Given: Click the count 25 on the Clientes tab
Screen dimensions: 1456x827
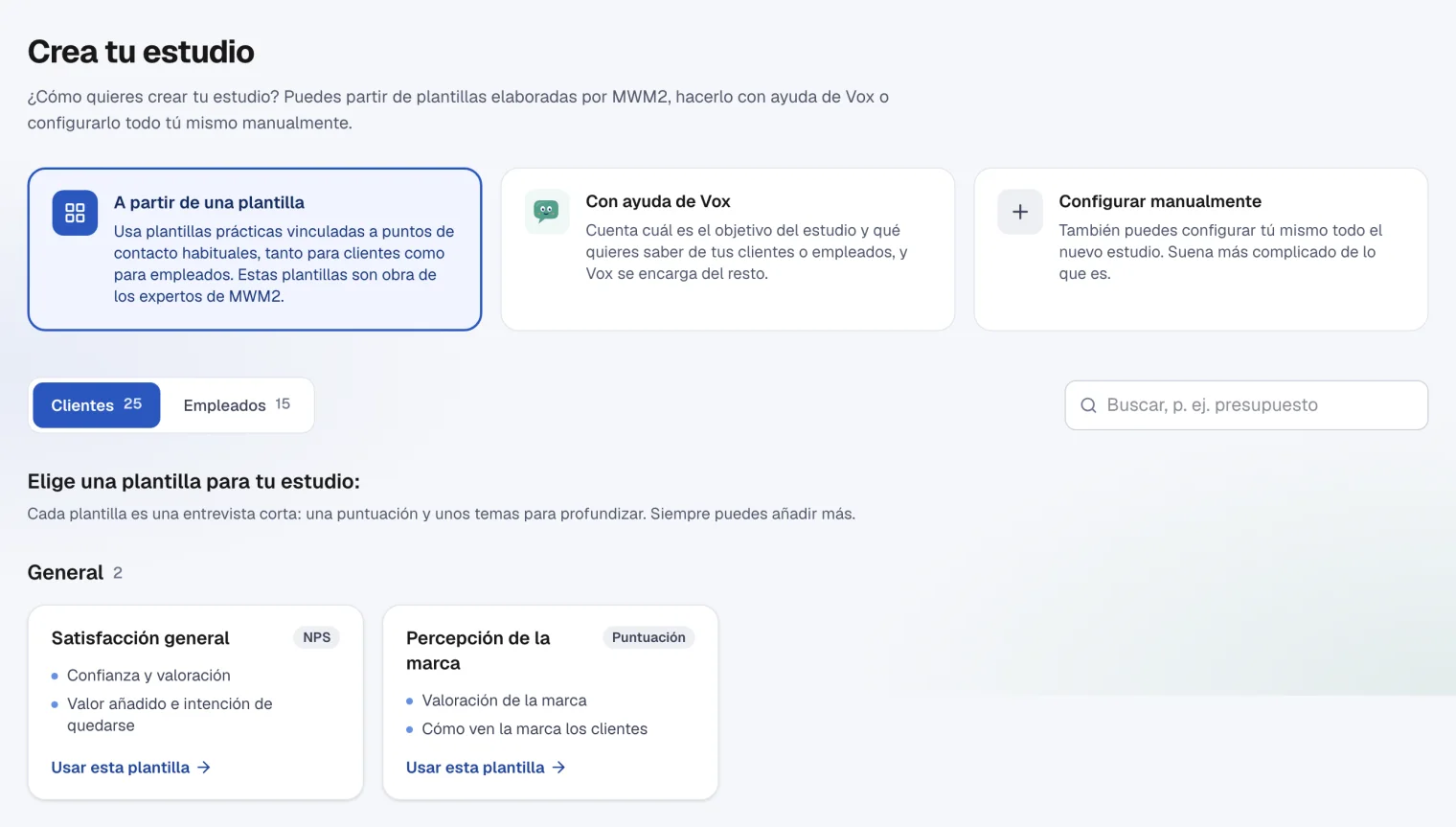Looking at the screenshot, I should pos(133,404).
